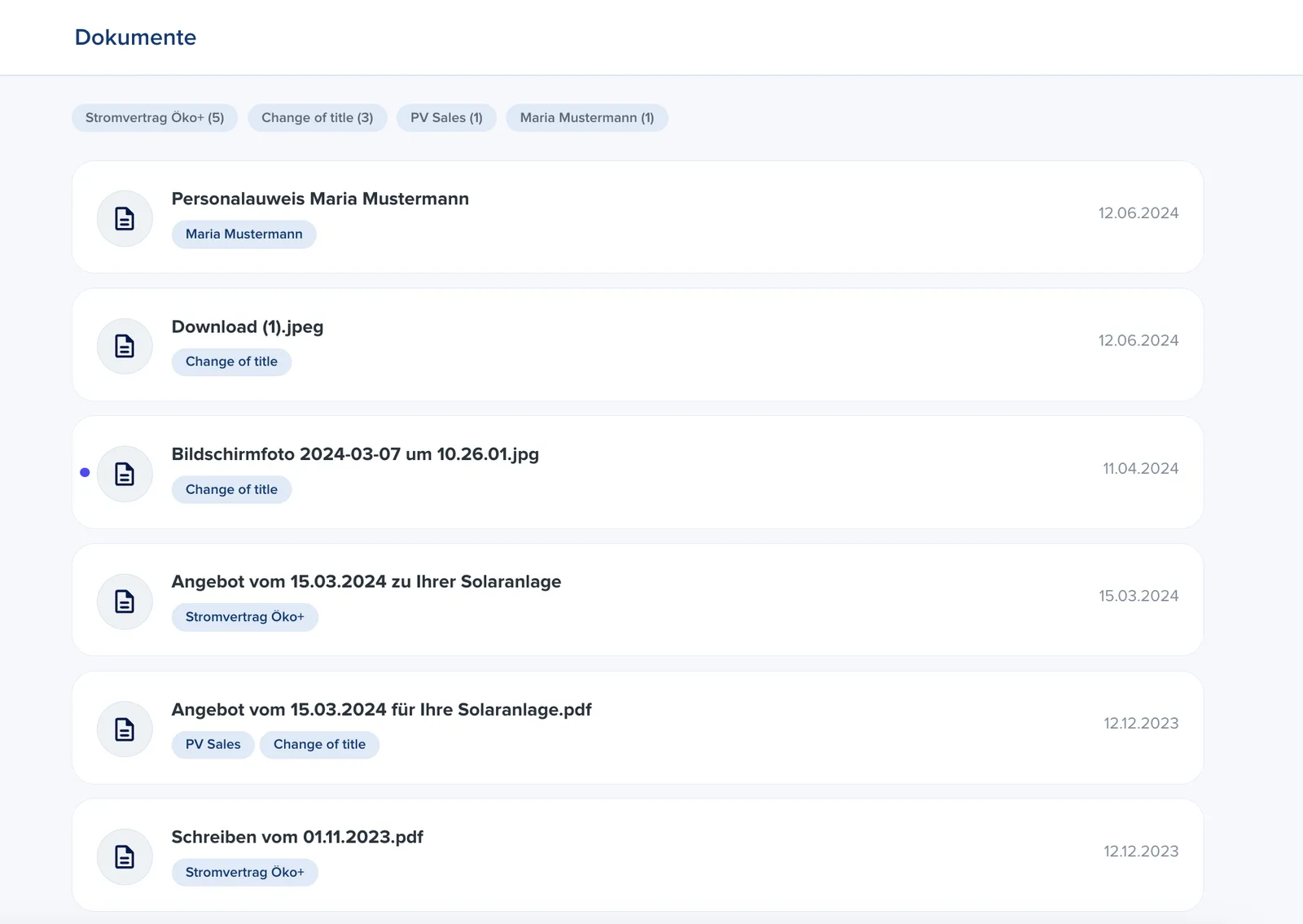Click Stromvertrag Öko+ tag under Angebot zu Ihrer Solaranlage
Screen dimensions: 1303x924
click(245, 617)
